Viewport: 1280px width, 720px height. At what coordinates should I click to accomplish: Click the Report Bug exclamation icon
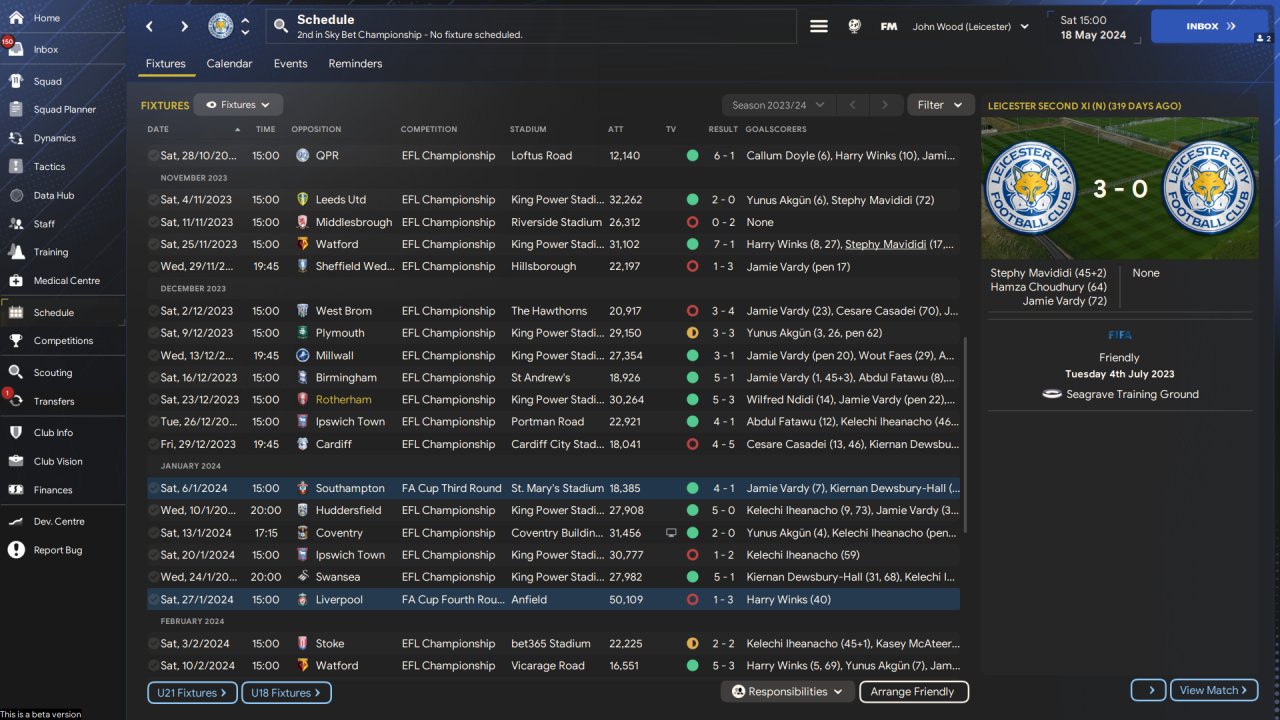(x=16, y=550)
